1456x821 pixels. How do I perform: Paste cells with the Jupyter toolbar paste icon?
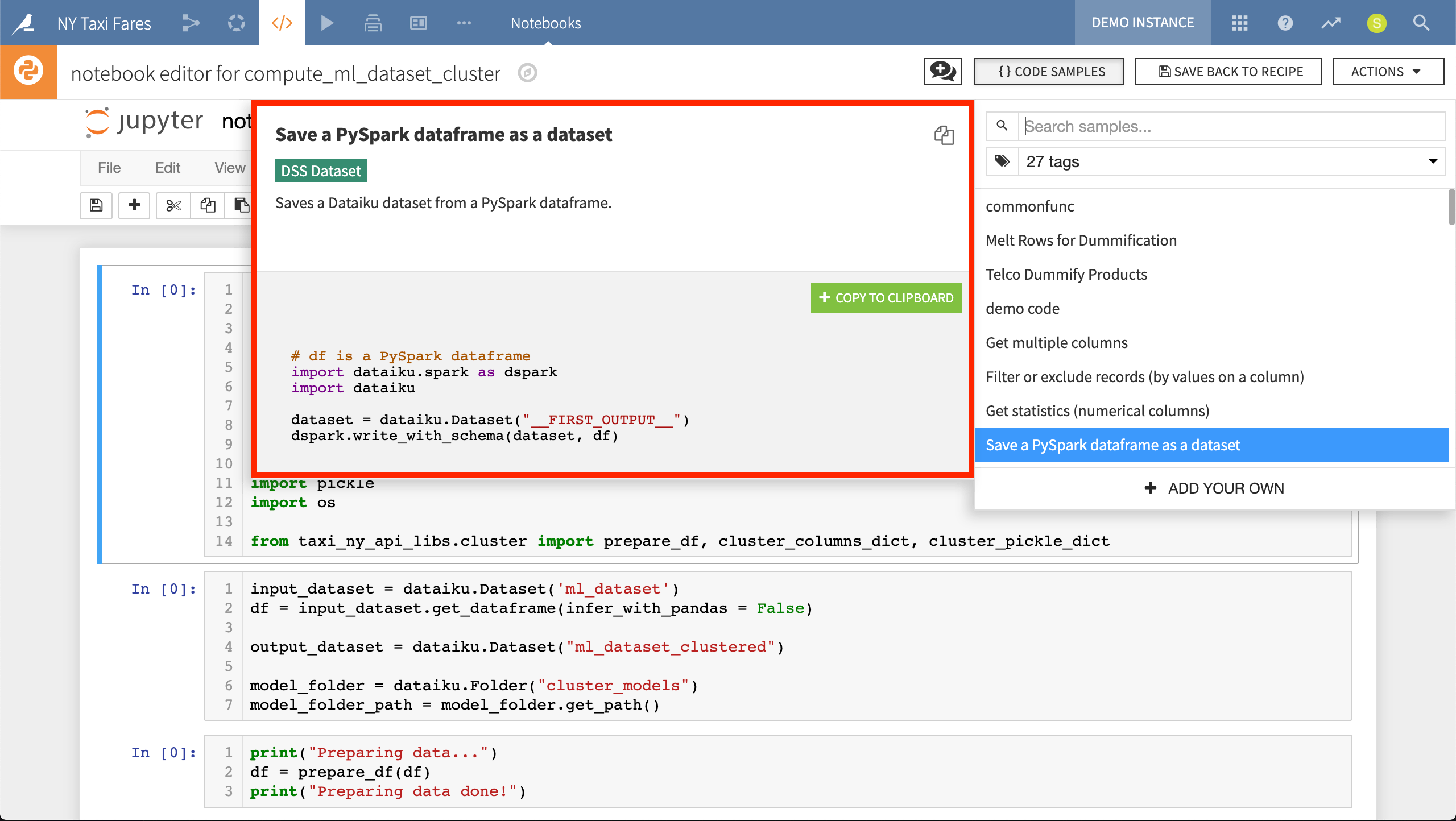pyautogui.click(x=241, y=205)
